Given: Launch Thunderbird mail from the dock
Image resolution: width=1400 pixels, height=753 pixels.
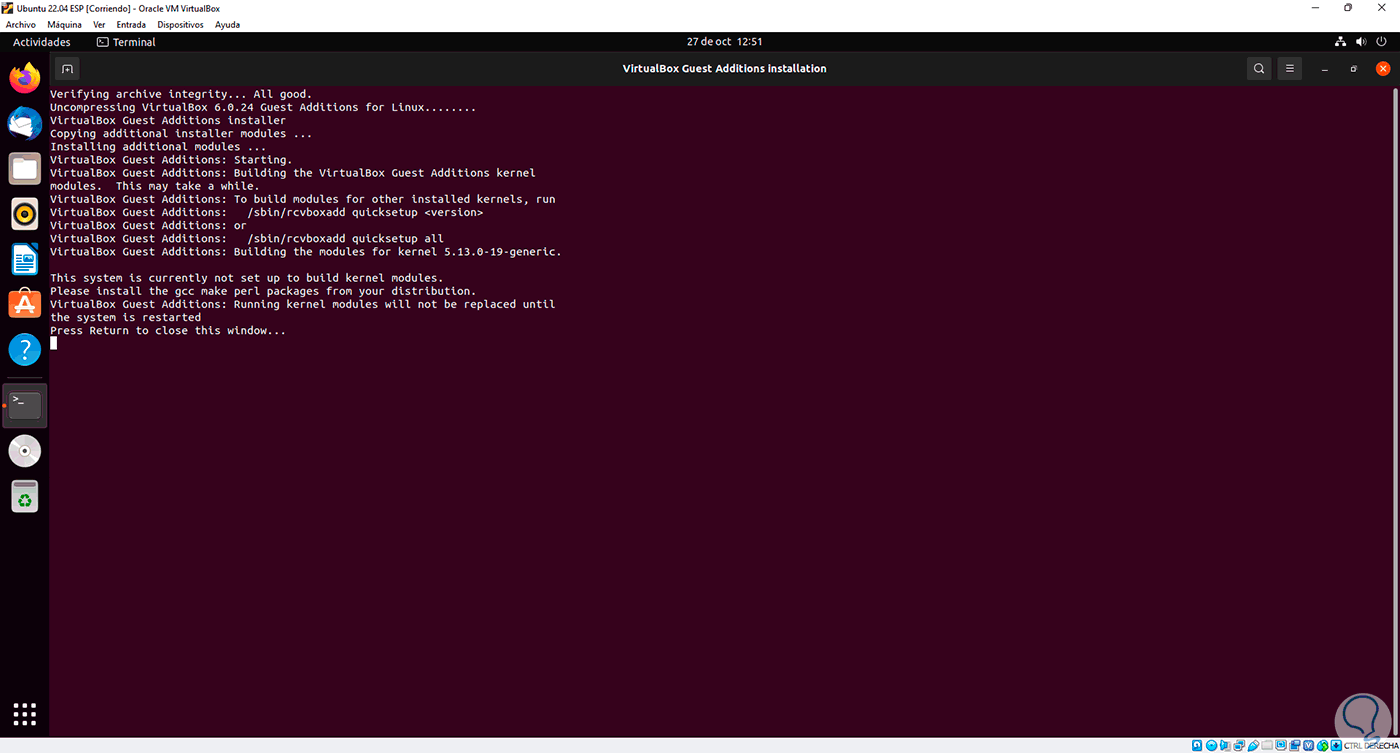Looking at the screenshot, I should pyautogui.click(x=25, y=123).
